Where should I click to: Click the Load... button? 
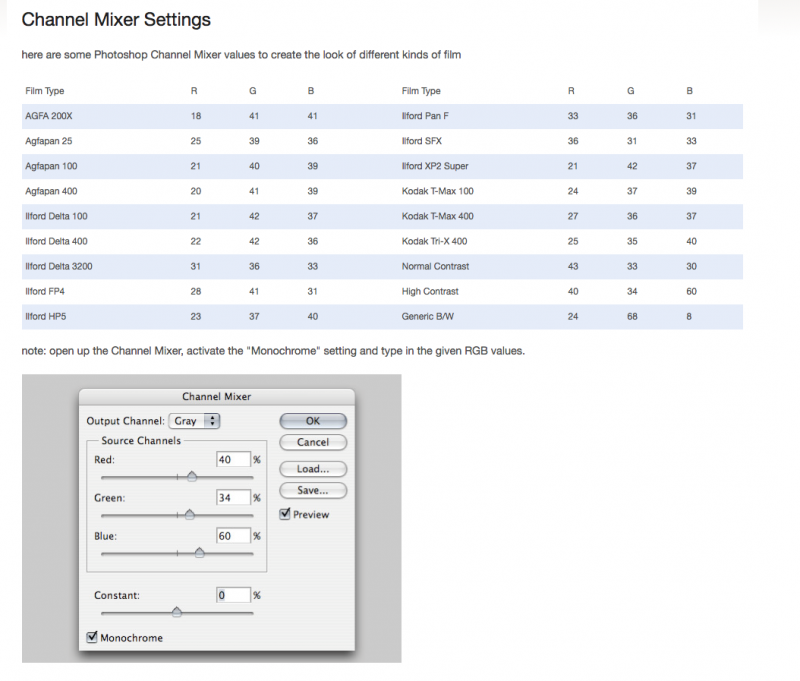click(313, 468)
